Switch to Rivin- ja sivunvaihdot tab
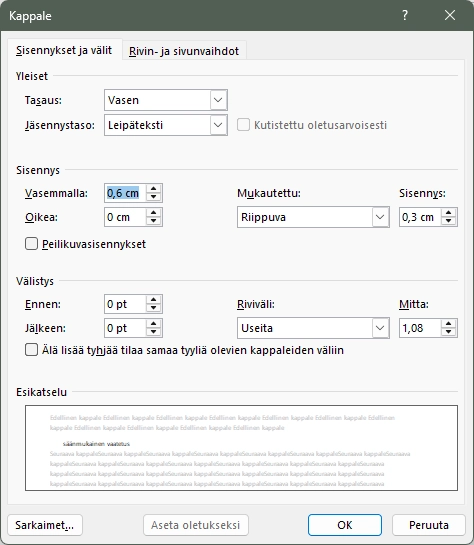Viewport: 474px width, 545px height. click(x=184, y=51)
